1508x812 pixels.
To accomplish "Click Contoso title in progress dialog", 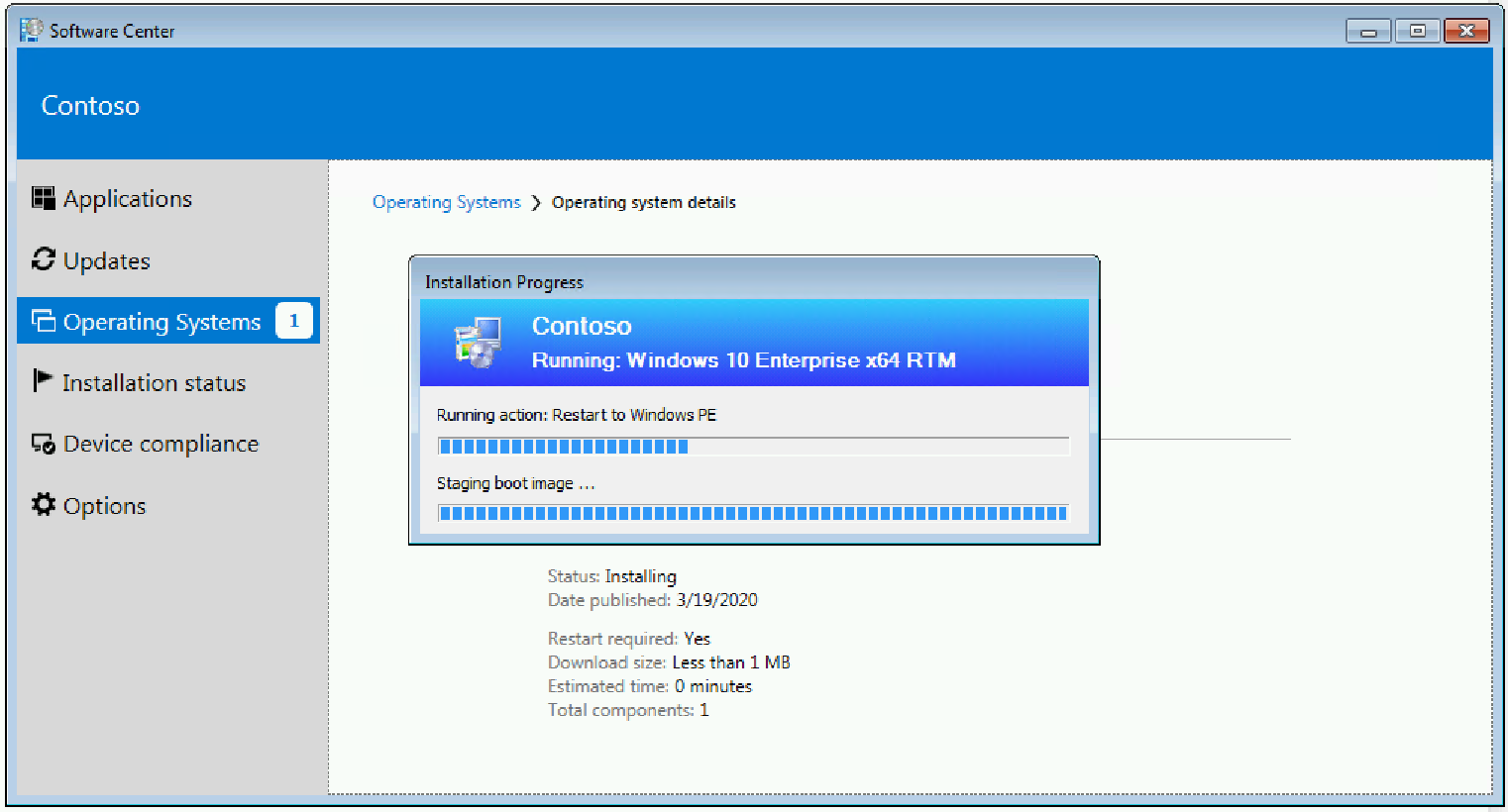I will 582,326.
